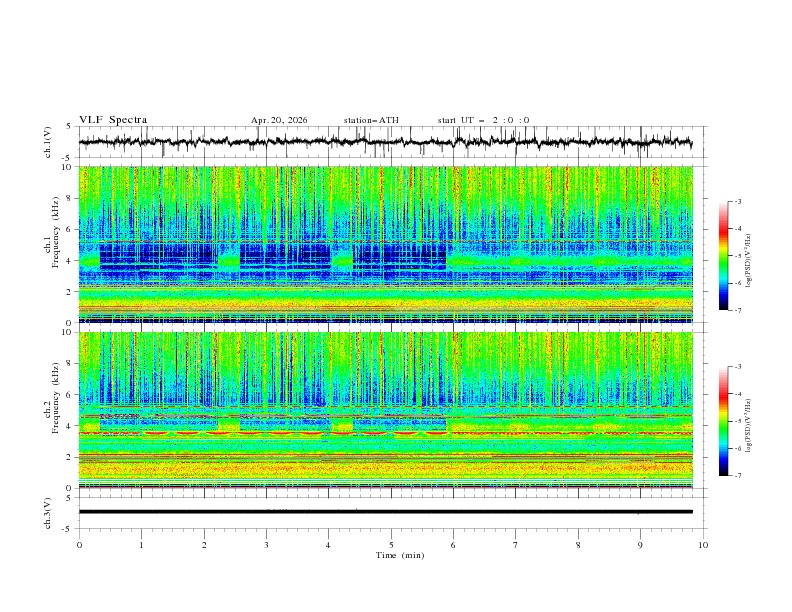Click the red arc line in ch.2 spectrogram
This screenshot has height=612, width=792.
[263, 433]
